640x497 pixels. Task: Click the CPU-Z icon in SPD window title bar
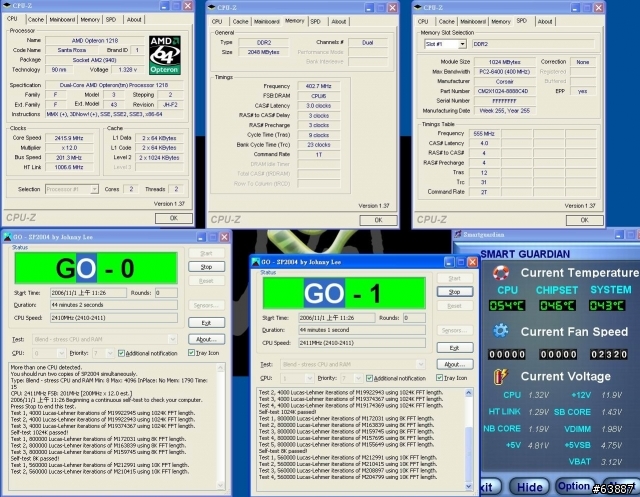(x=418, y=7)
